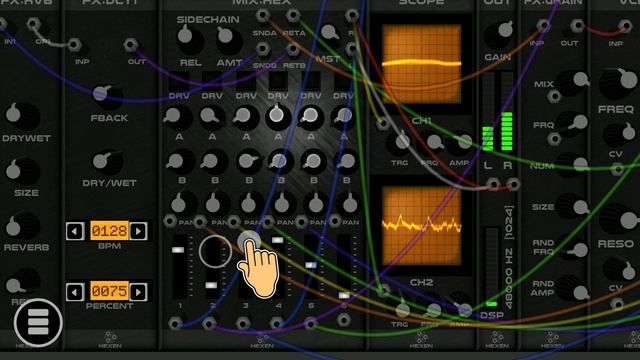The height and width of the screenshot is (360, 640).
Task: Click the SNDA send jack
Action: 262,16
